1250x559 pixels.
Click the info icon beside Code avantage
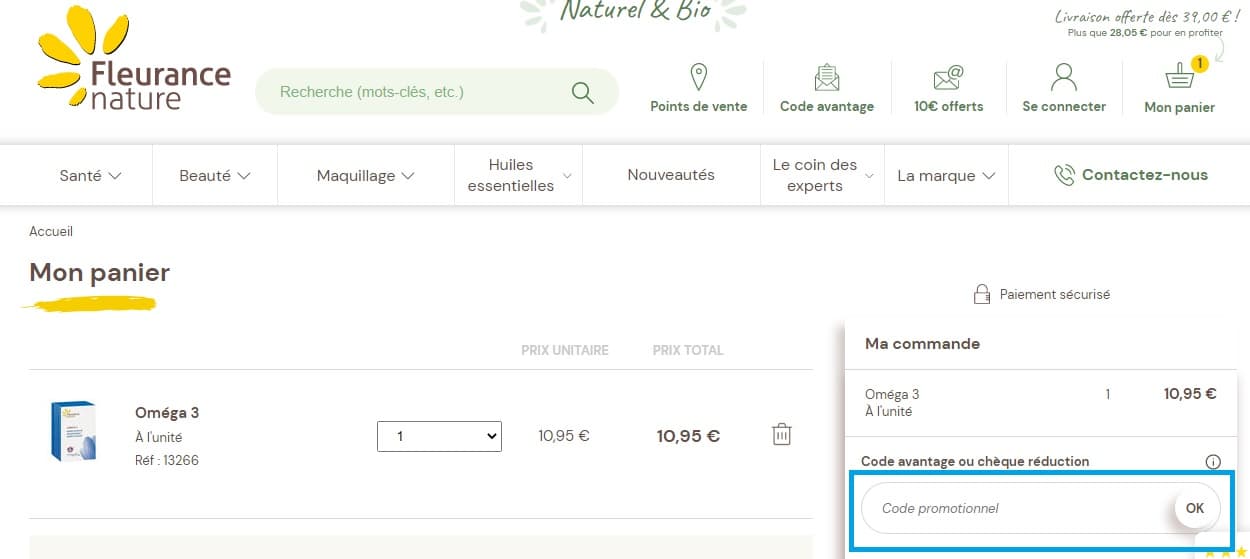pos(1213,462)
